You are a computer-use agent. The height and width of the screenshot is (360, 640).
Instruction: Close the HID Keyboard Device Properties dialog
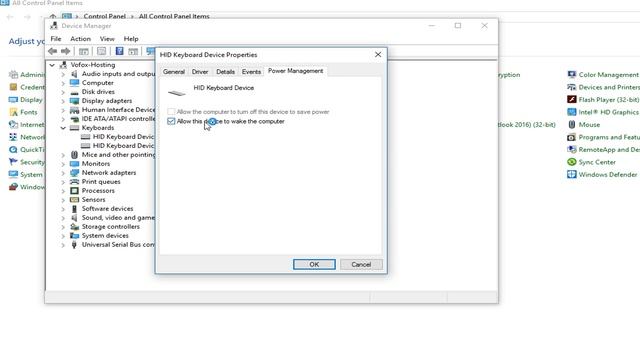[x=378, y=55]
